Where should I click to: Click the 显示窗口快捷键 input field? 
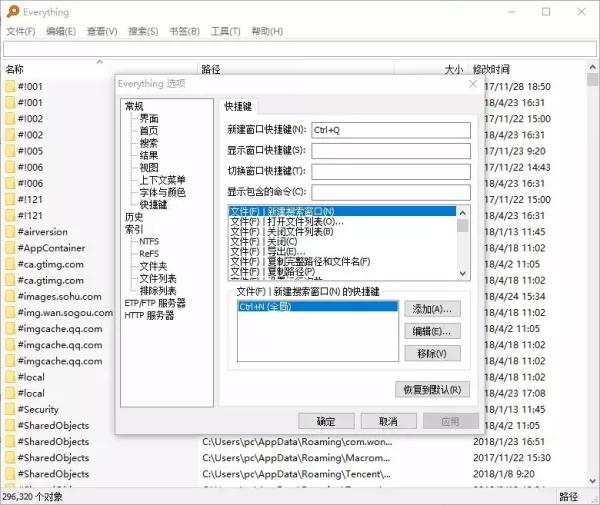(390, 150)
